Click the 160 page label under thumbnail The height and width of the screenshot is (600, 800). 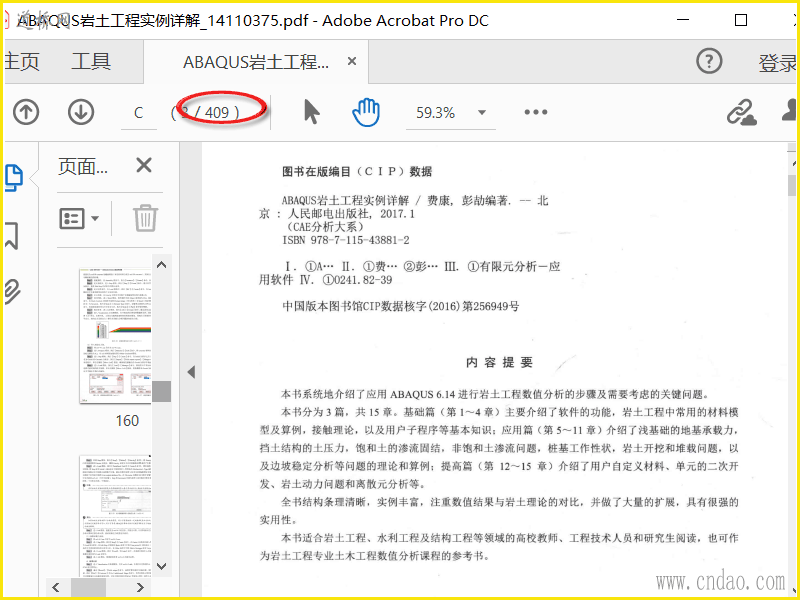[x=127, y=421]
